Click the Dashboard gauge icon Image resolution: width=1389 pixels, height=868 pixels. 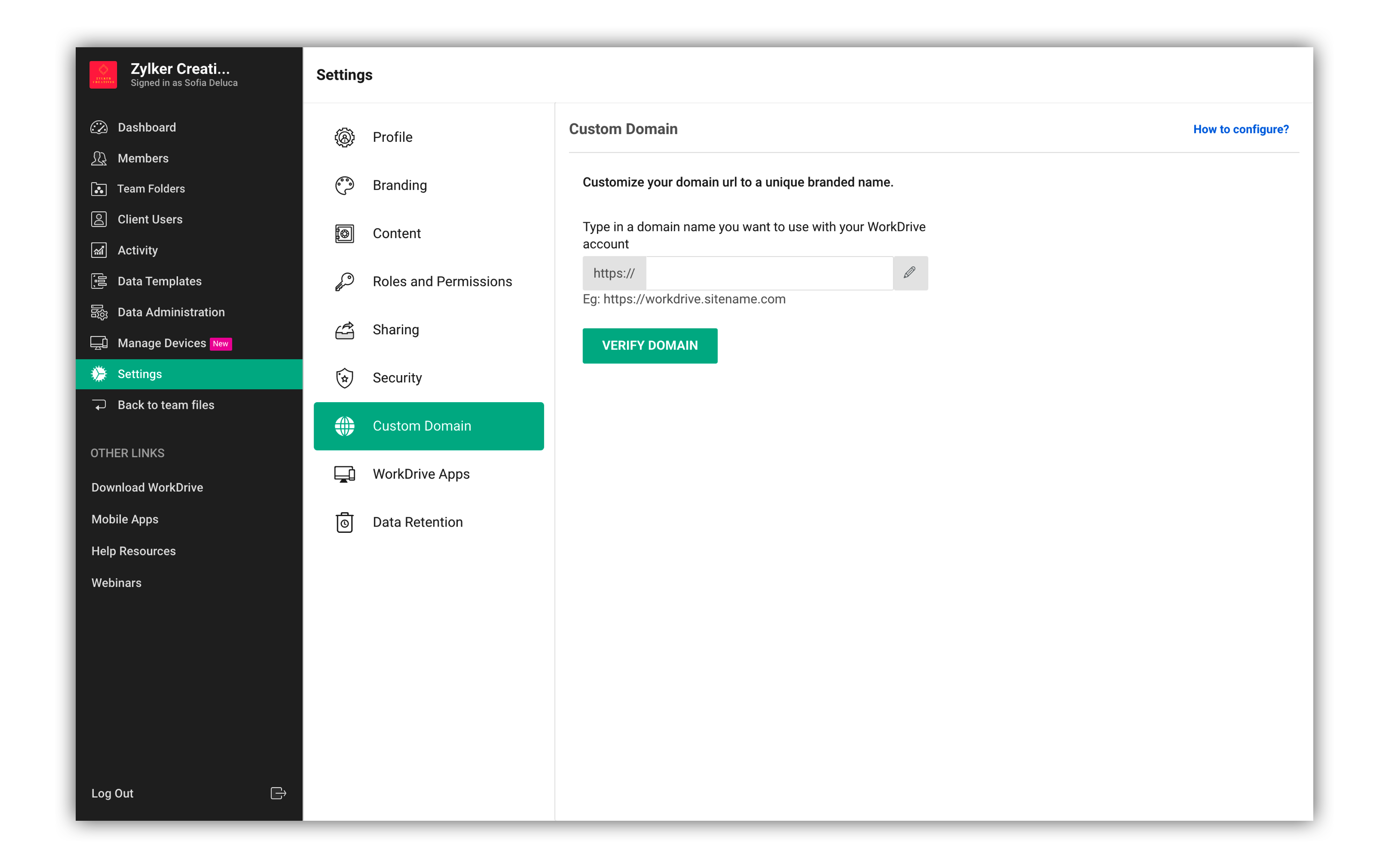tap(99, 127)
